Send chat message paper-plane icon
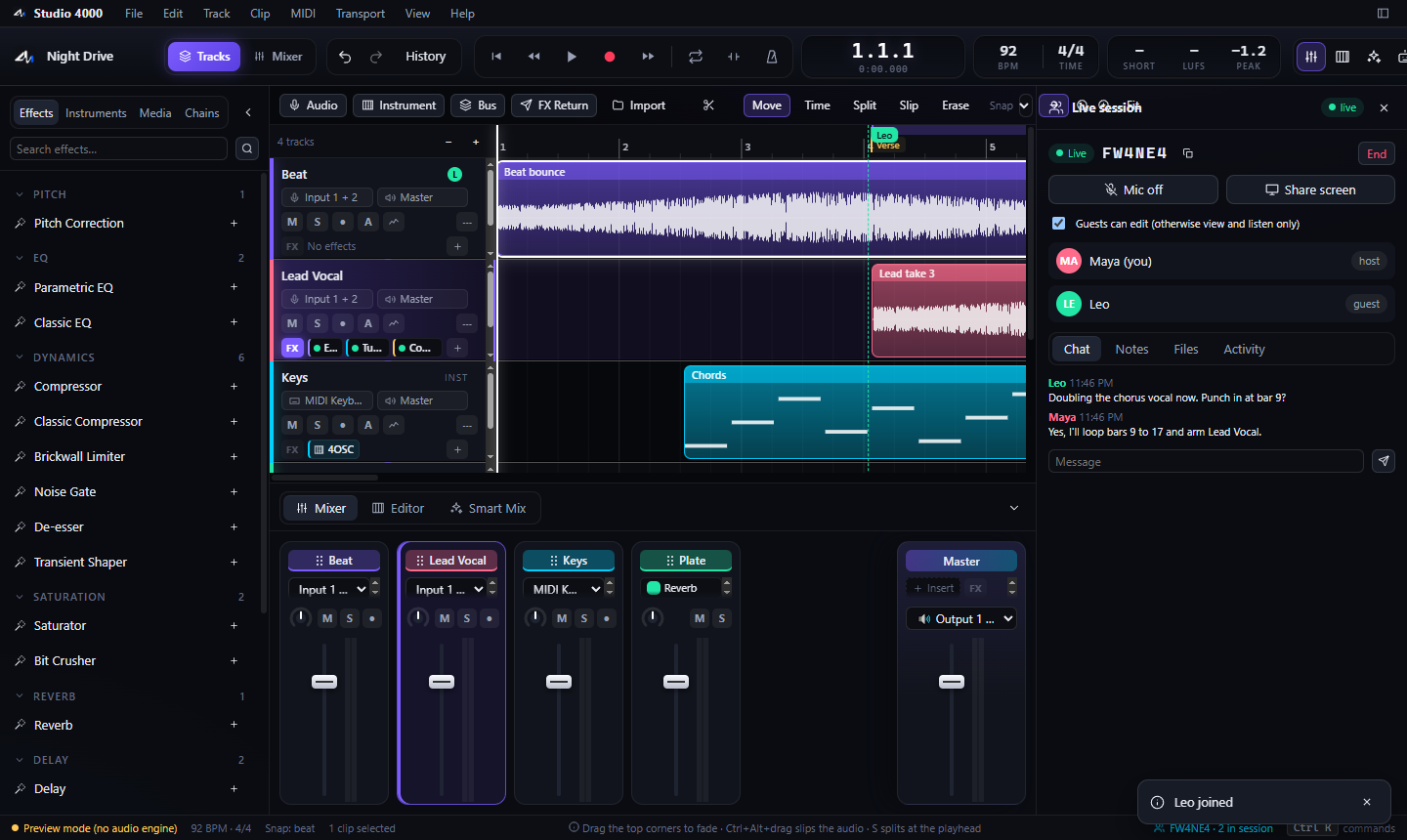Viewport: 1407px width, 840px height. 1384,461
